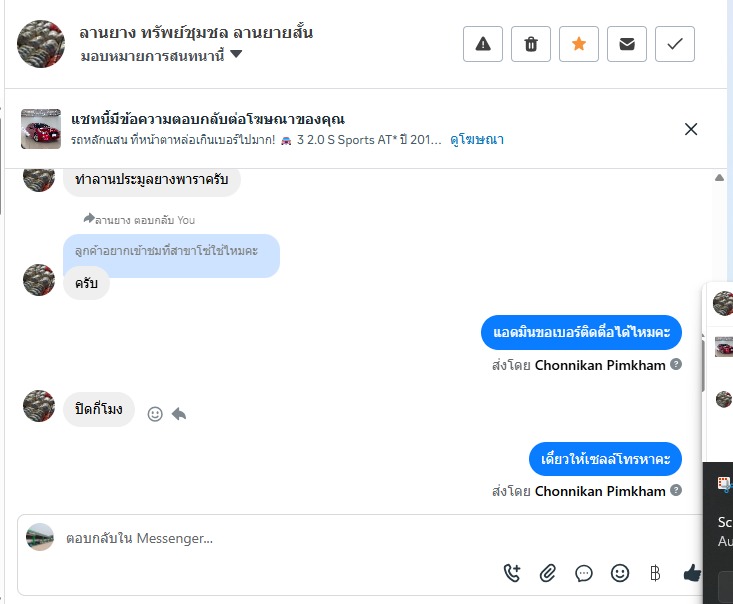Screen dimensions: 733x604
Task: Expand the มอบหมายการสนทนานี้ assignment dropdown
Action: coord(236,55)
